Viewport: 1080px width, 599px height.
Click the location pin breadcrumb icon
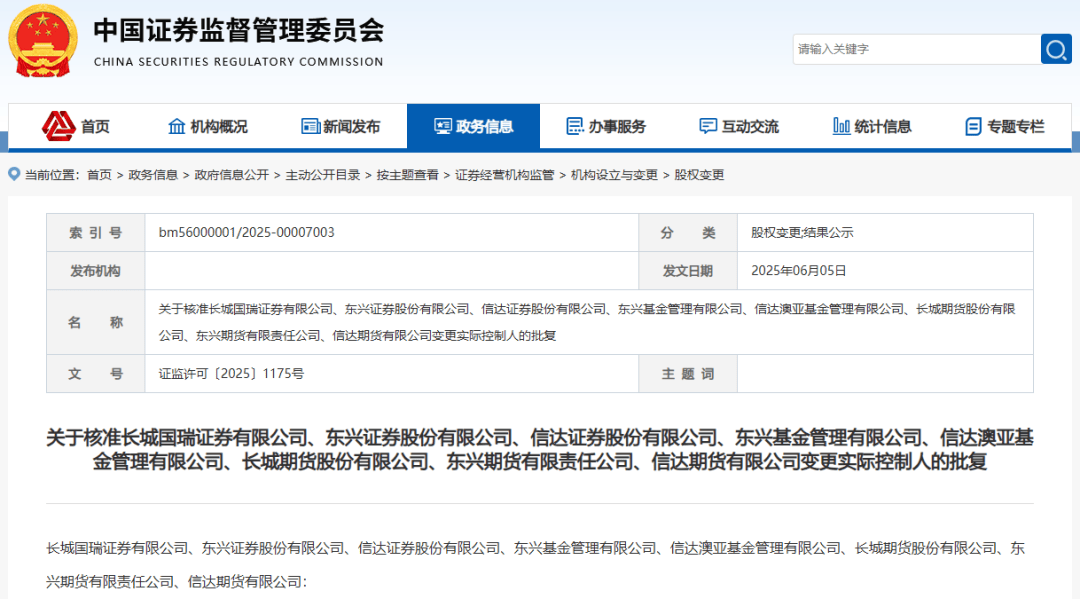12,174
